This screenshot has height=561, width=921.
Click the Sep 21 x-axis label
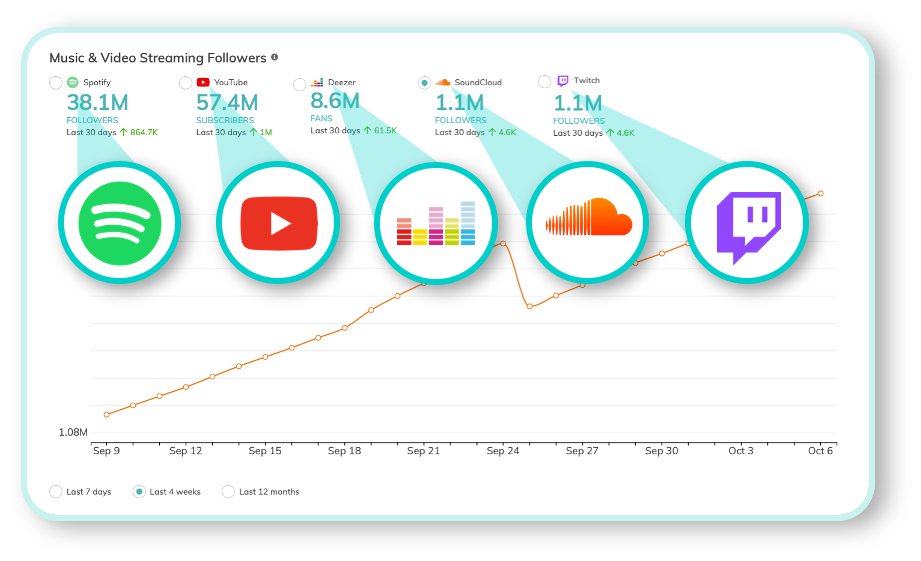coord(423,451)
